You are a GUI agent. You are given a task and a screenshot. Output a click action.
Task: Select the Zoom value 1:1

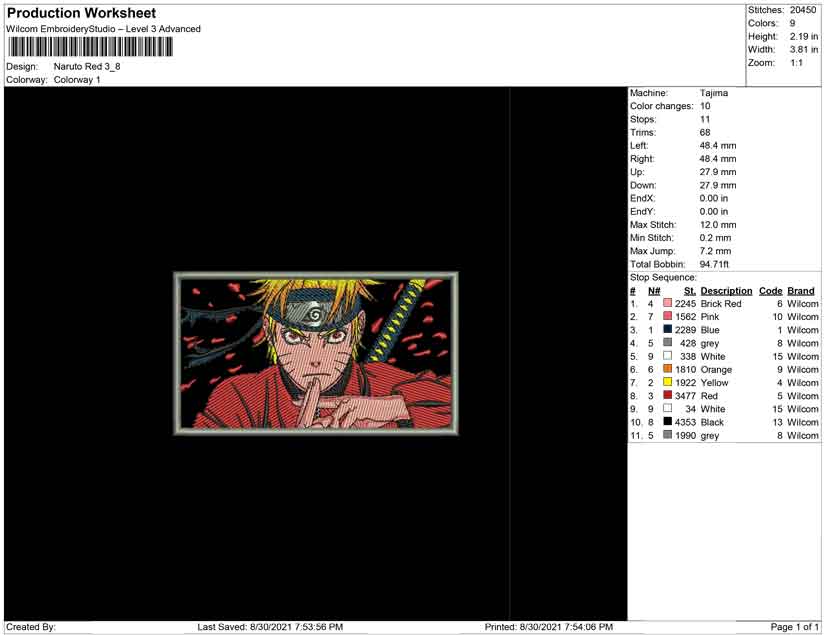tap(796, 63)
